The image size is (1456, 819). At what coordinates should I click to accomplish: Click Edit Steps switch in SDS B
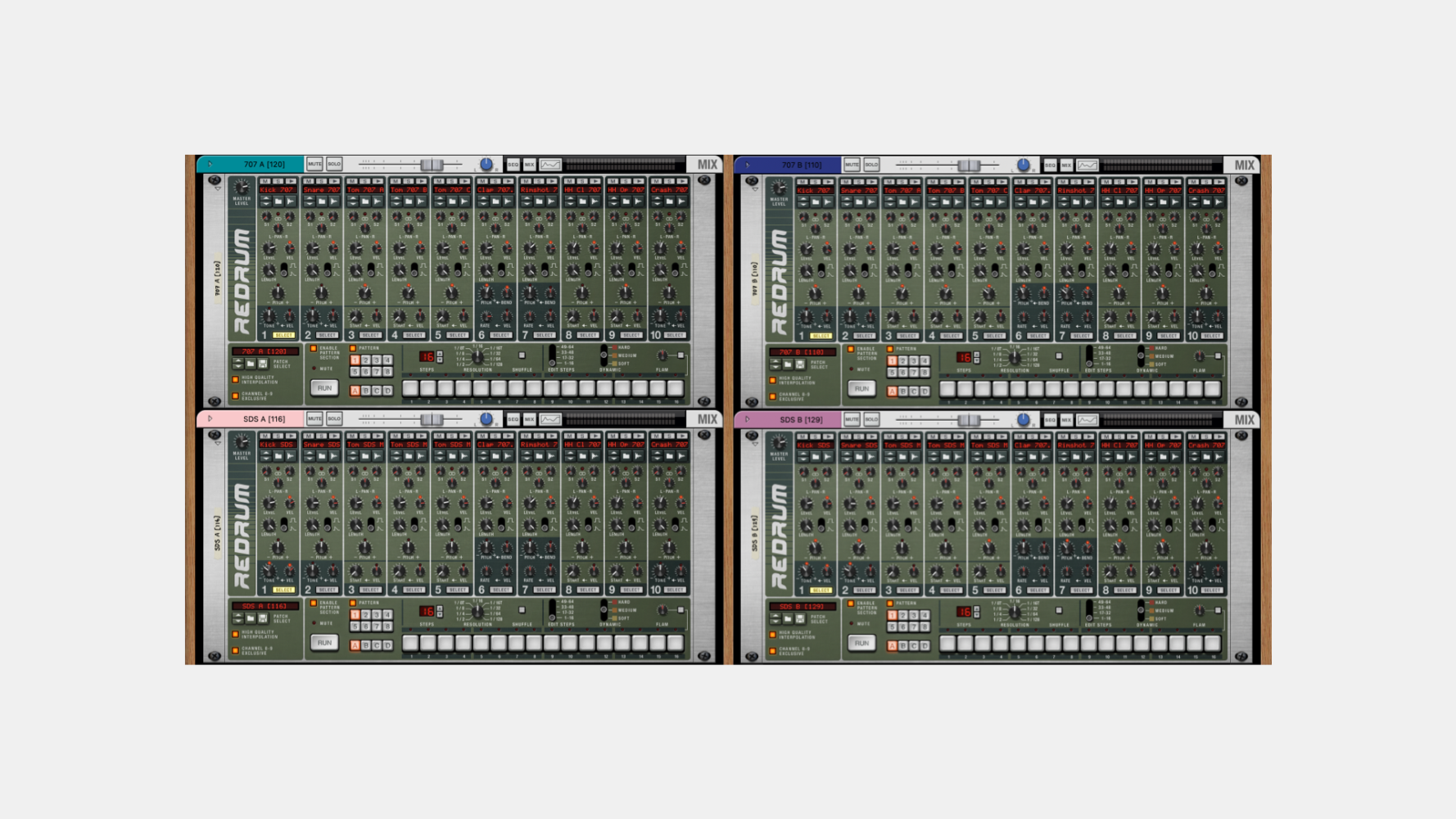pos(1089,609)
